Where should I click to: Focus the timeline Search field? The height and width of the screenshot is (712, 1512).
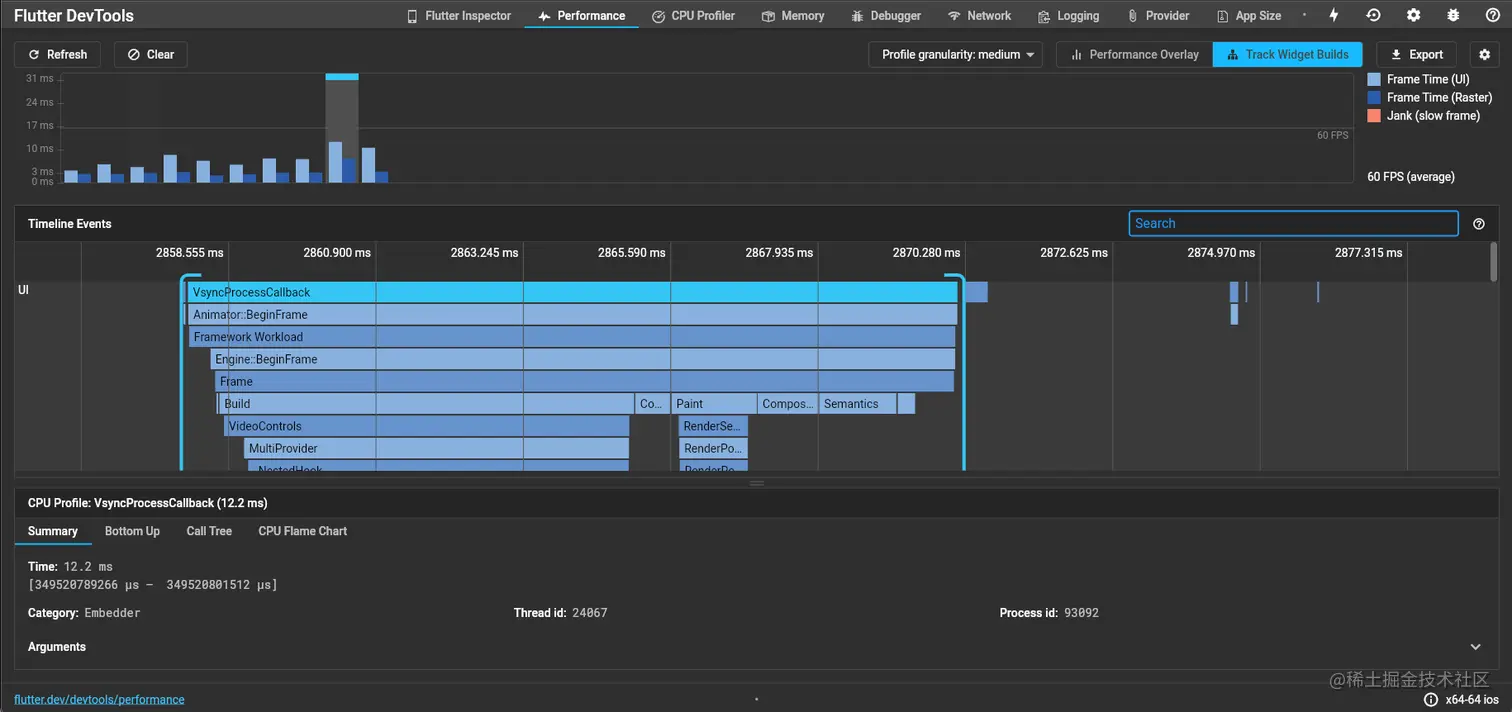point(1293,223)
